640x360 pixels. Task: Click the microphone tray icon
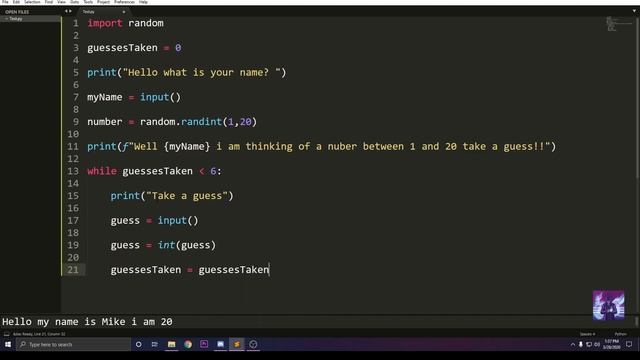pyautogui.click(x=580, y=344)
